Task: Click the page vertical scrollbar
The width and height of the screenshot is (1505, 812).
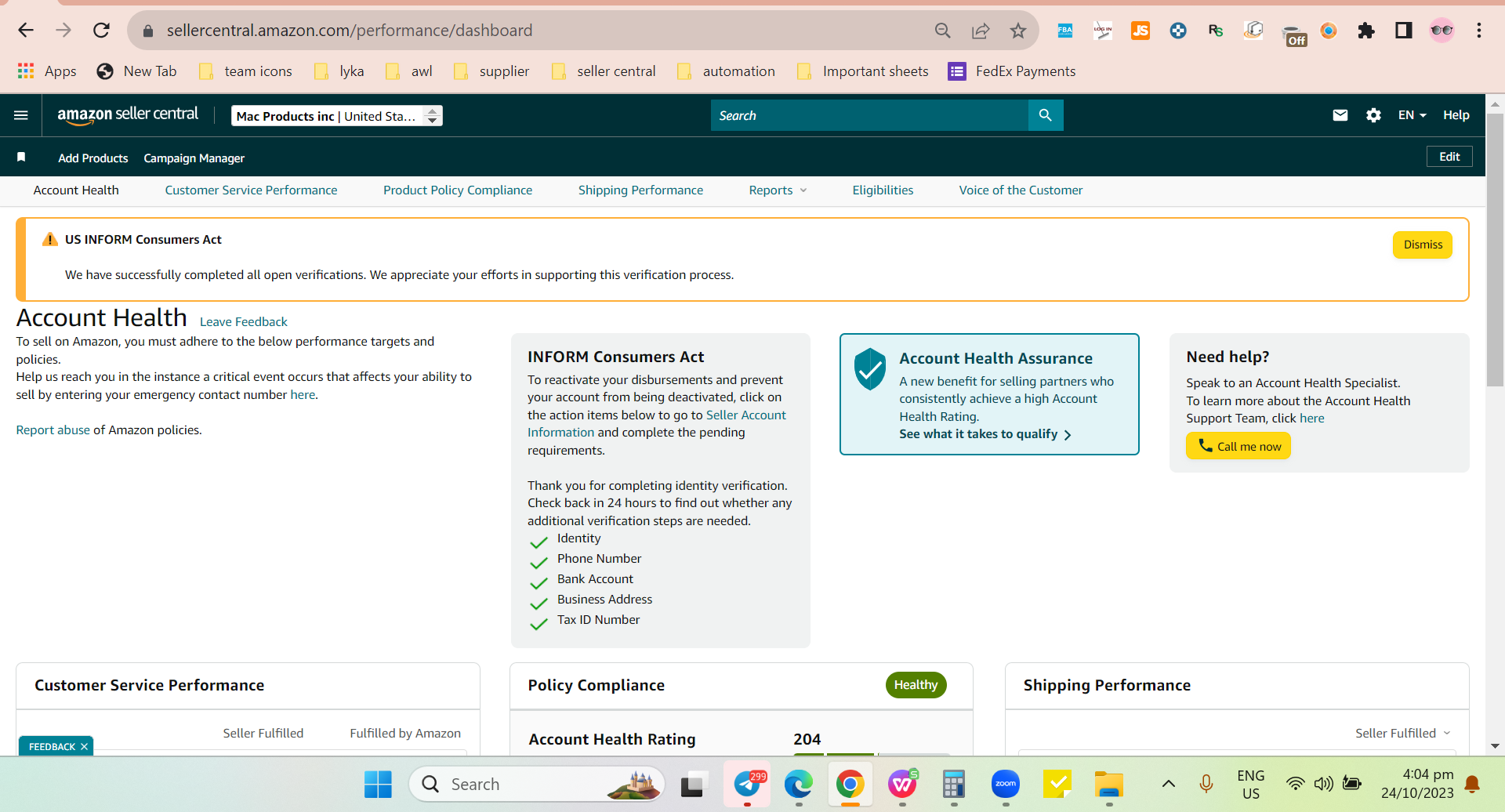Action: coord(1495,251)
